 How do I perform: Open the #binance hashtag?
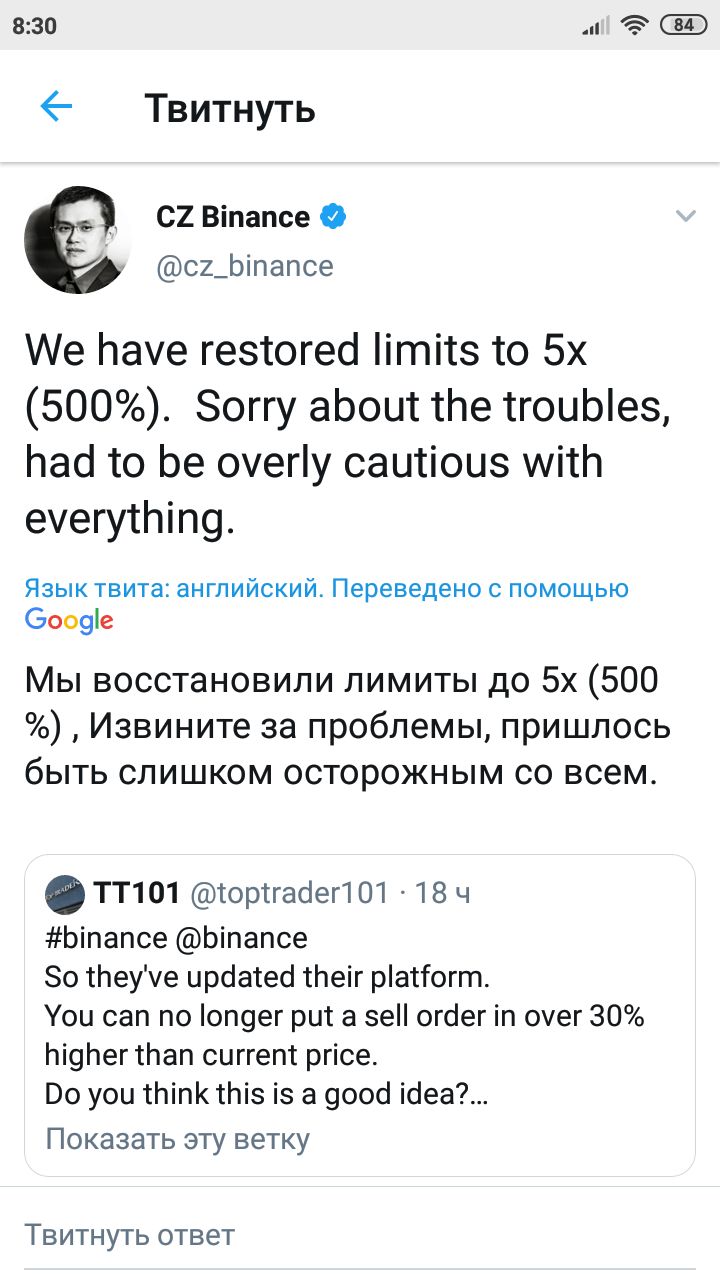pos(106,938)
